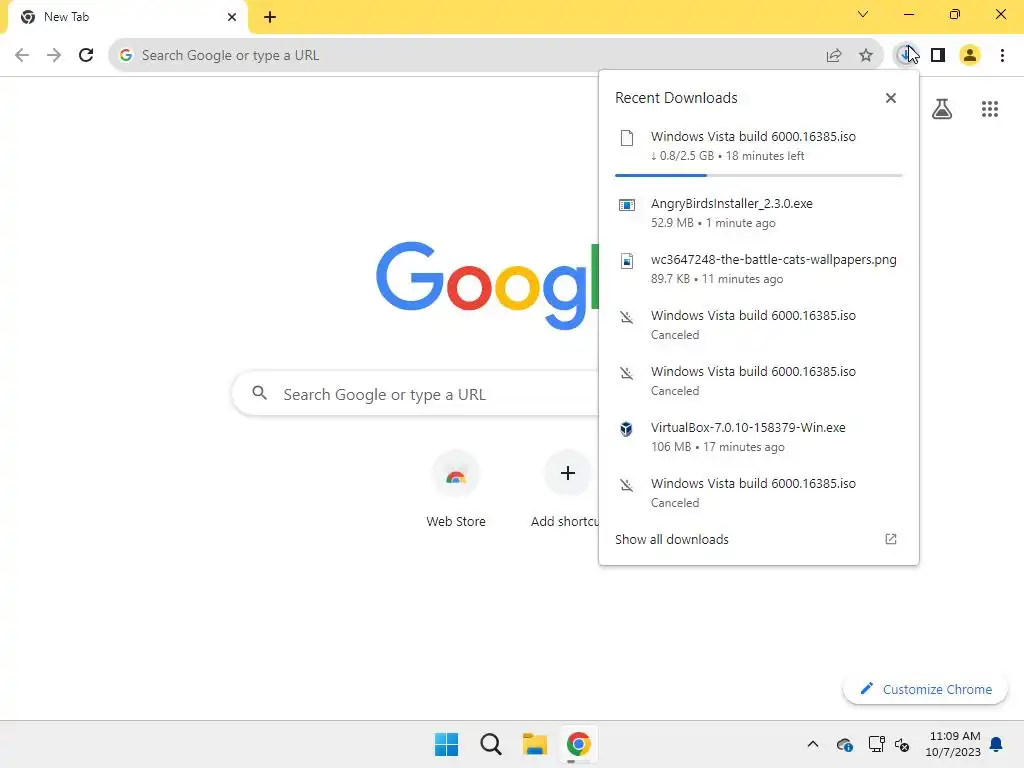This screenshot has width=1024, height=768.
Task: Click the battle-cats wallpaper png file icon
Action: point(627,261)
